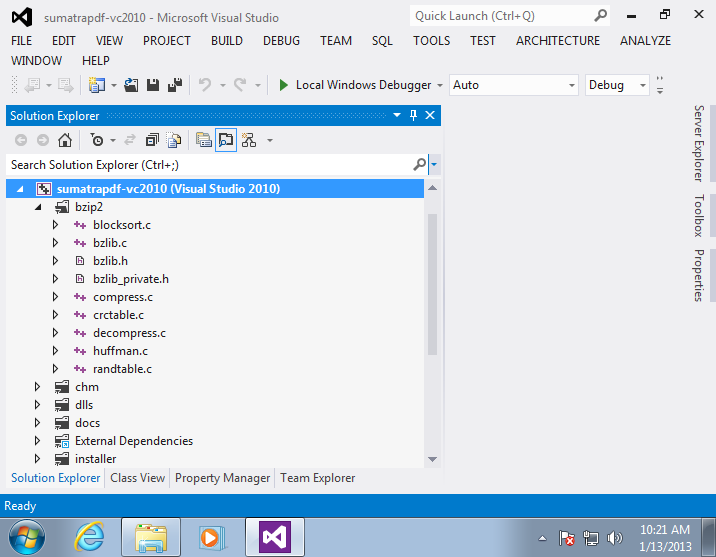
Task: Expand the chm project node
Action: [37, 387]
